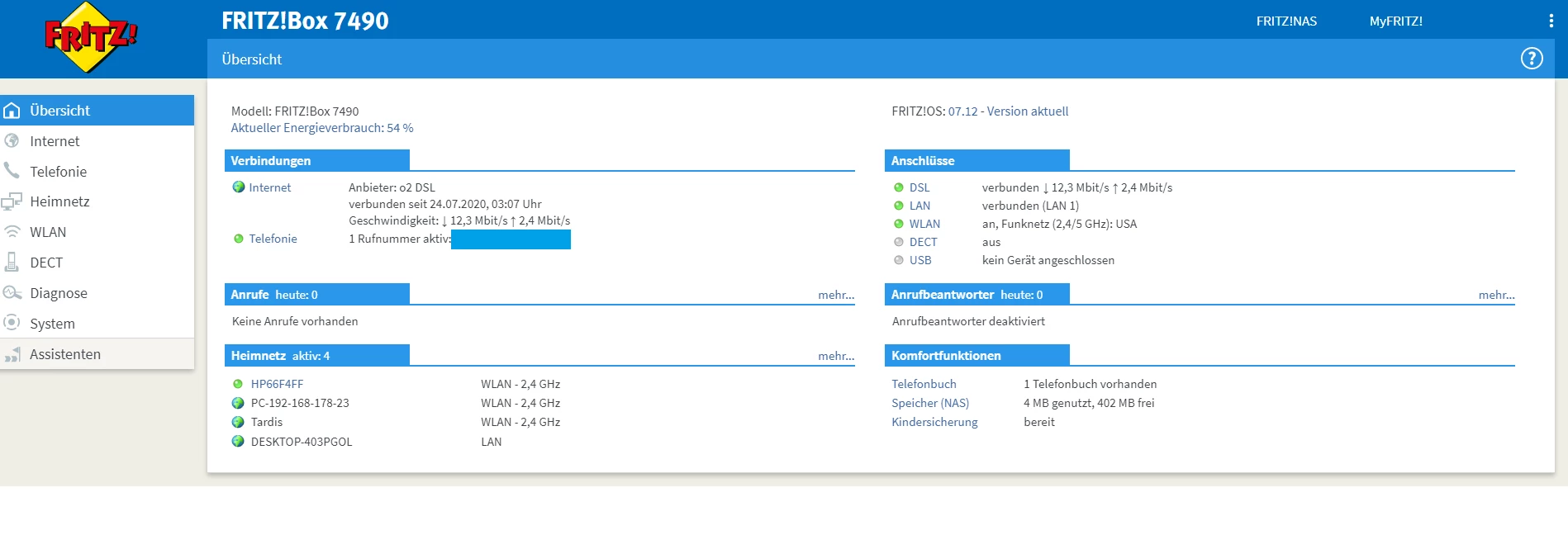Expand Heimnetz list with mehr link
This screenshot has height=535, width=1568.
click(x=836, y=356)
